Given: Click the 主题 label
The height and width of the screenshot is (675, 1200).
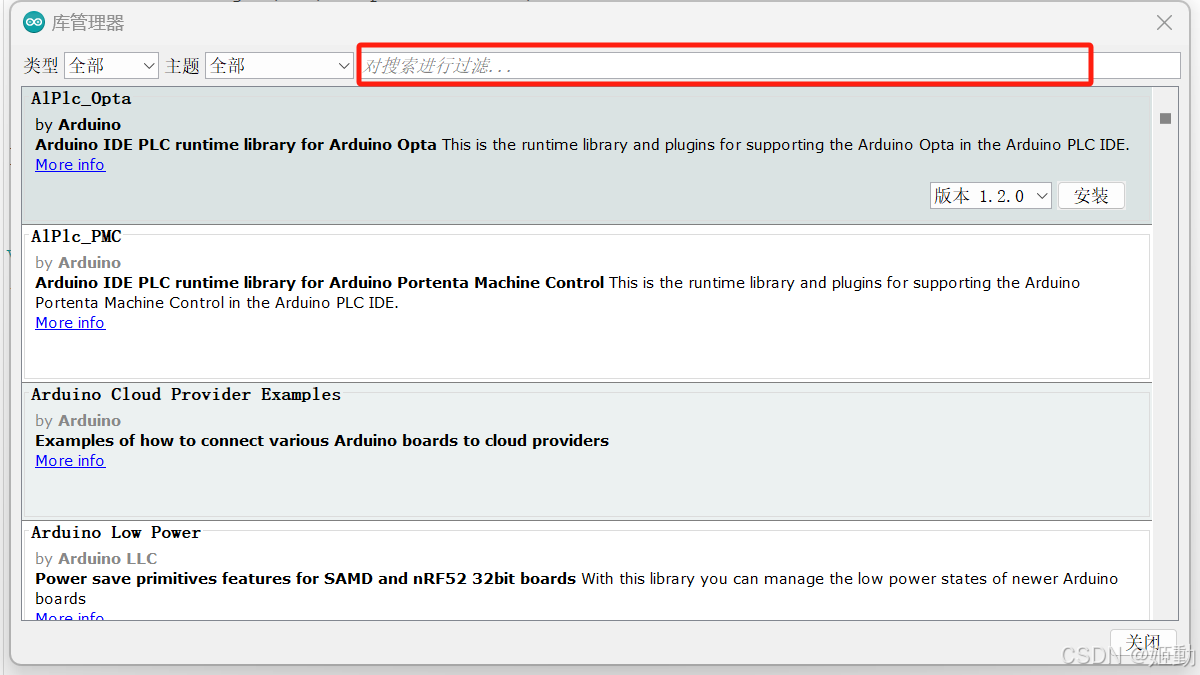Looking at the screenshot, I should [x=182, y=66].
